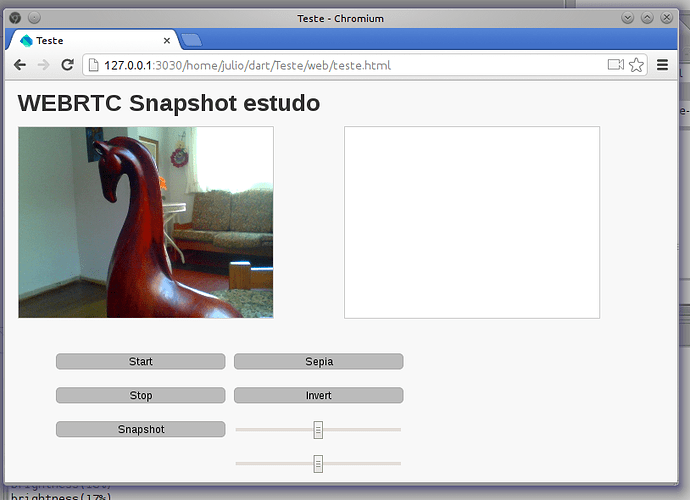Minimize the Chromium window

point(628,18)
